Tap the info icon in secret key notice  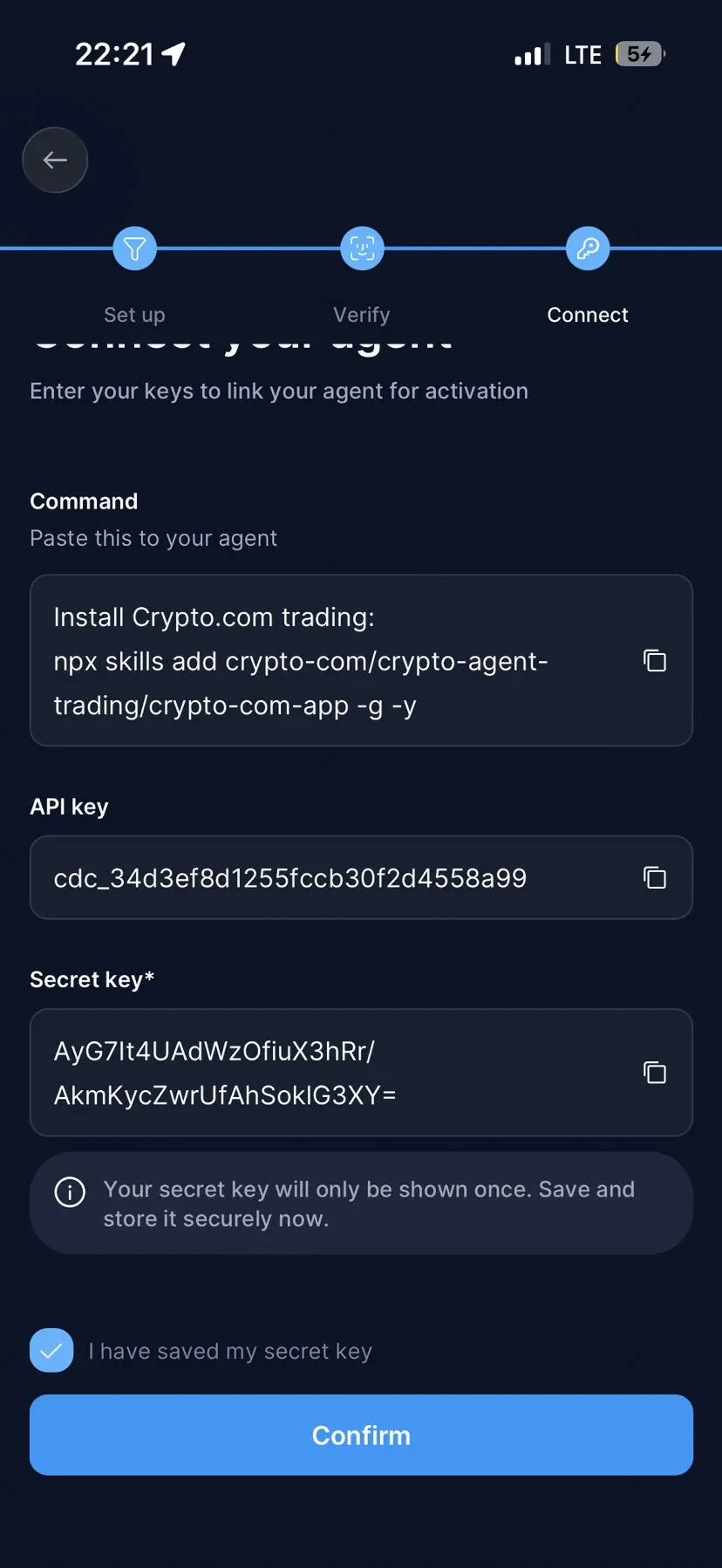[70, 1191]
